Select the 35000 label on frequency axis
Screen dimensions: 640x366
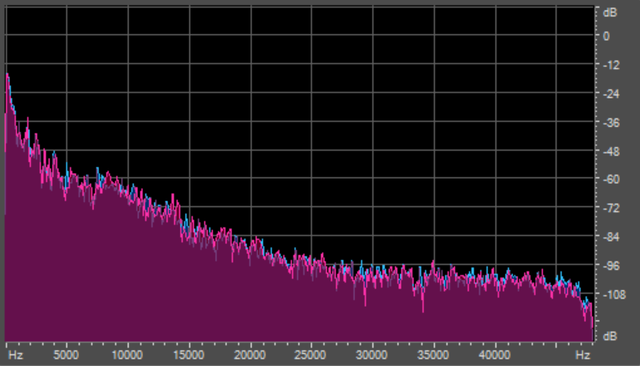[x=433, y=355]
